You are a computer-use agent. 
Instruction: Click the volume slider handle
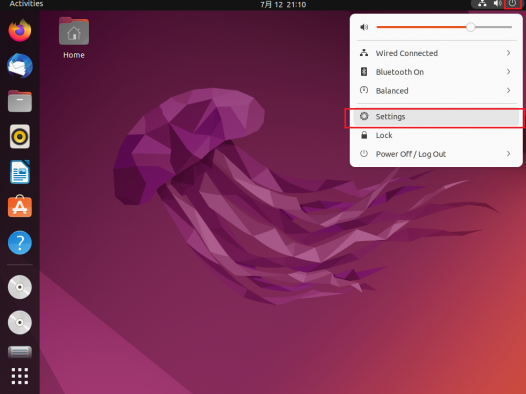point(471,27)
